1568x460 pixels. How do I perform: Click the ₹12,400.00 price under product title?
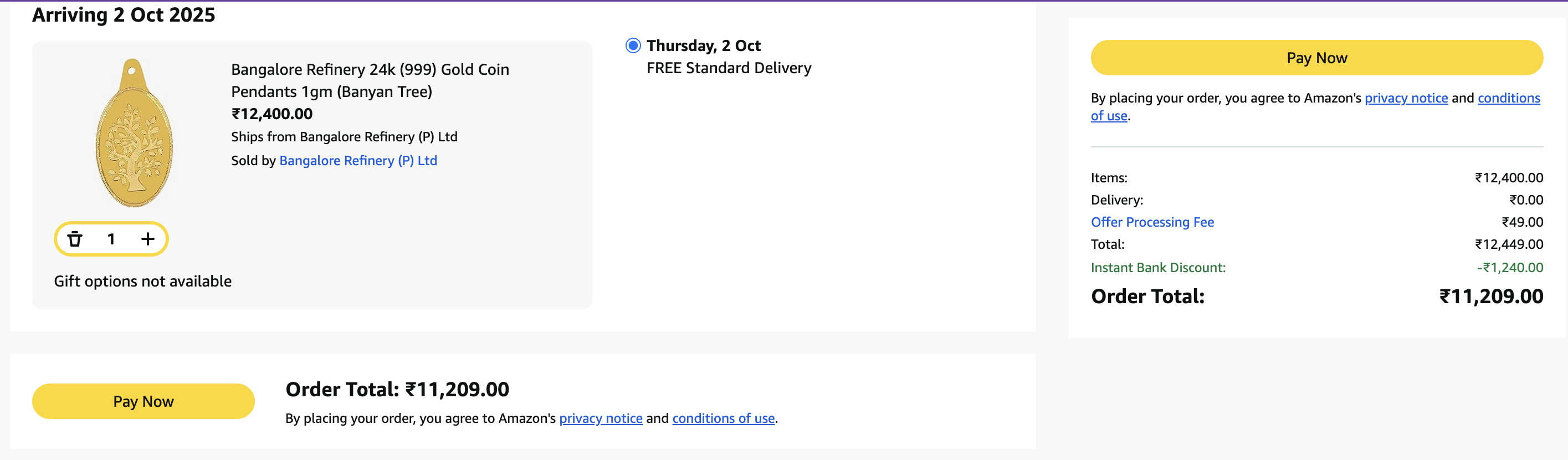click(x=271, y=114)
